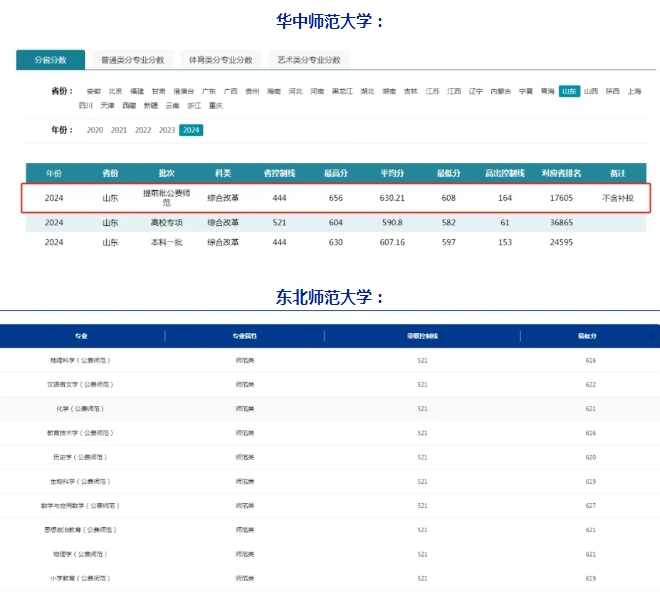The image size is (660, 605).
Task: Click the 提前批公费师范 batch cell
Action: pos(167,198)
